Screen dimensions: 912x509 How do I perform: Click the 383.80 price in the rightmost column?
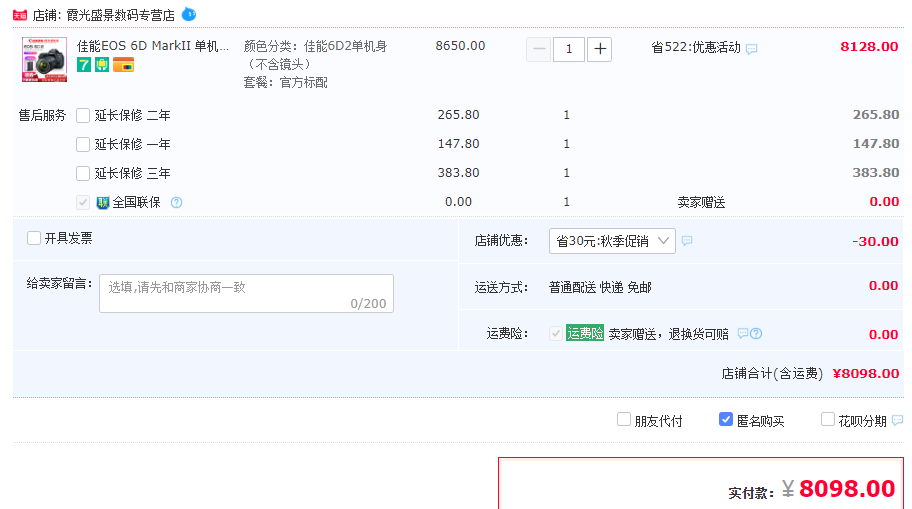coord(876,173)
